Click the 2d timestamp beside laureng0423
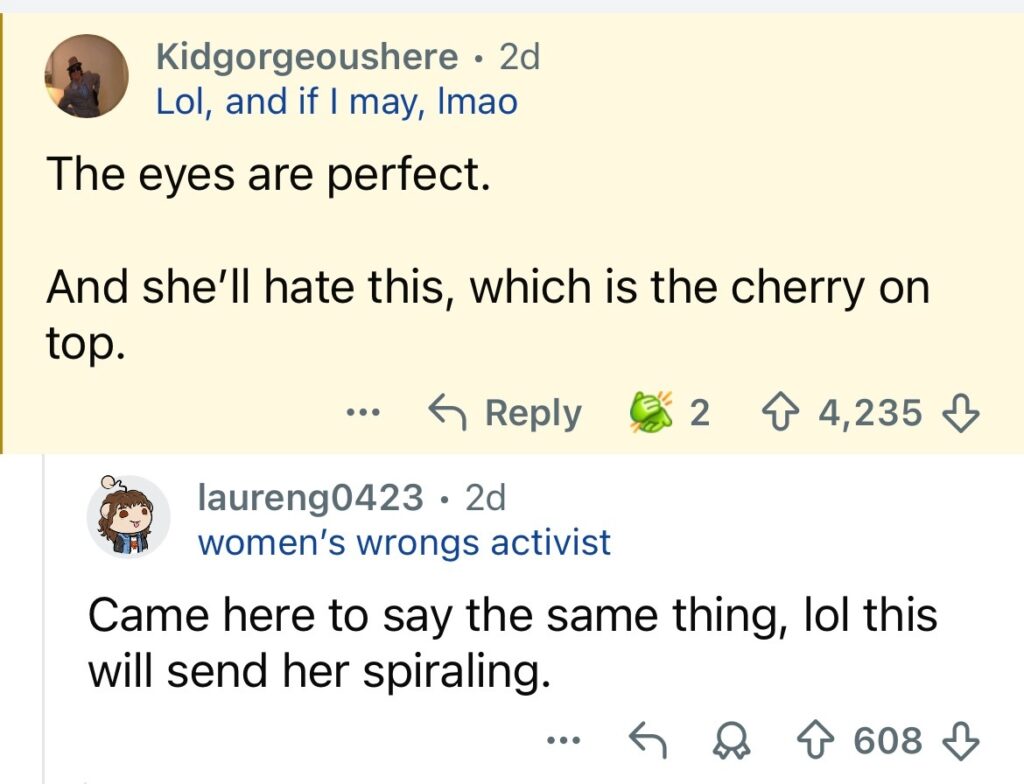Image resolution: width=1024 pixels, height=784 pixels. pyautogui.click(x=486, y=496)
